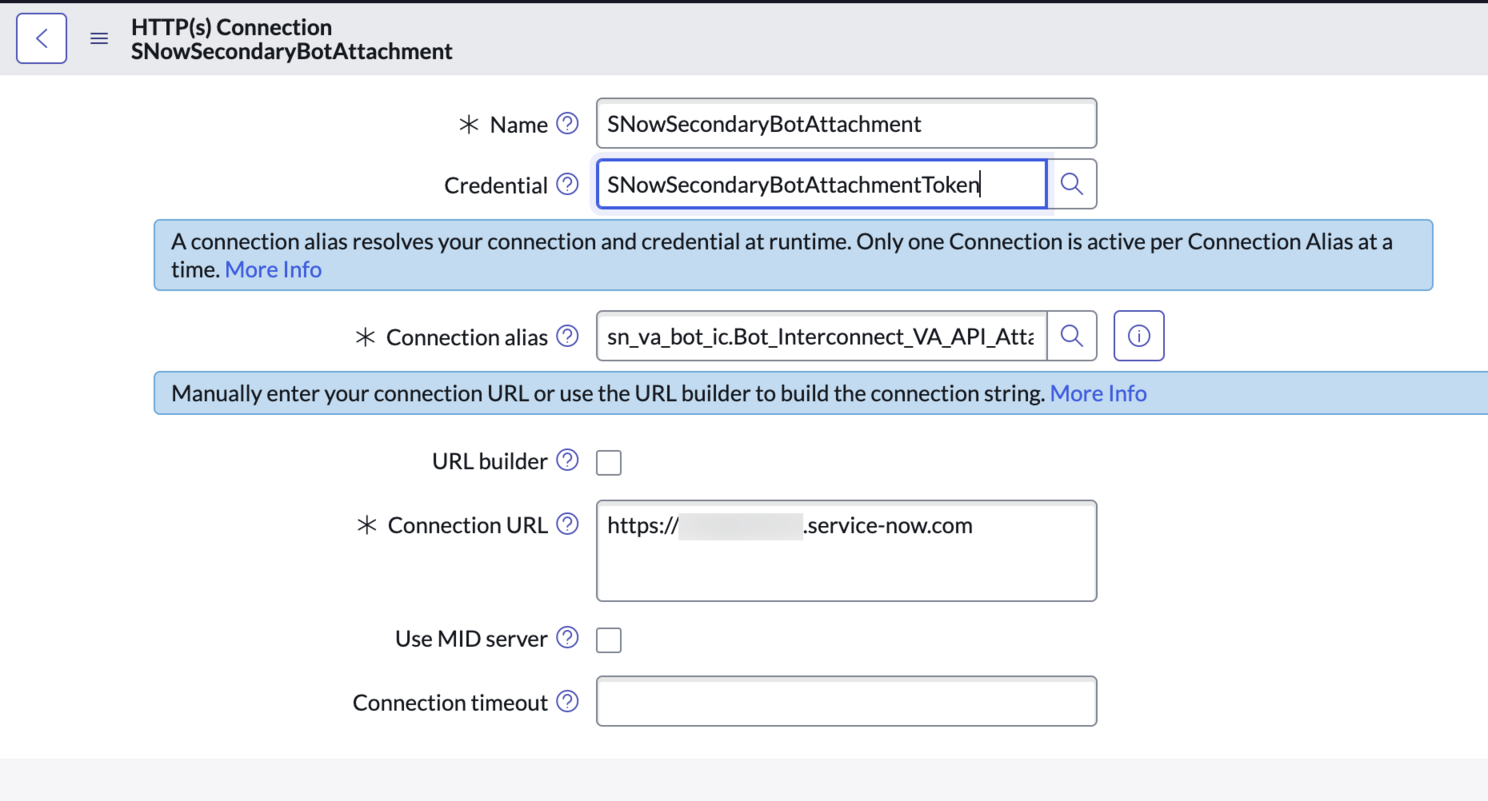Focus the Name input field

846,123
